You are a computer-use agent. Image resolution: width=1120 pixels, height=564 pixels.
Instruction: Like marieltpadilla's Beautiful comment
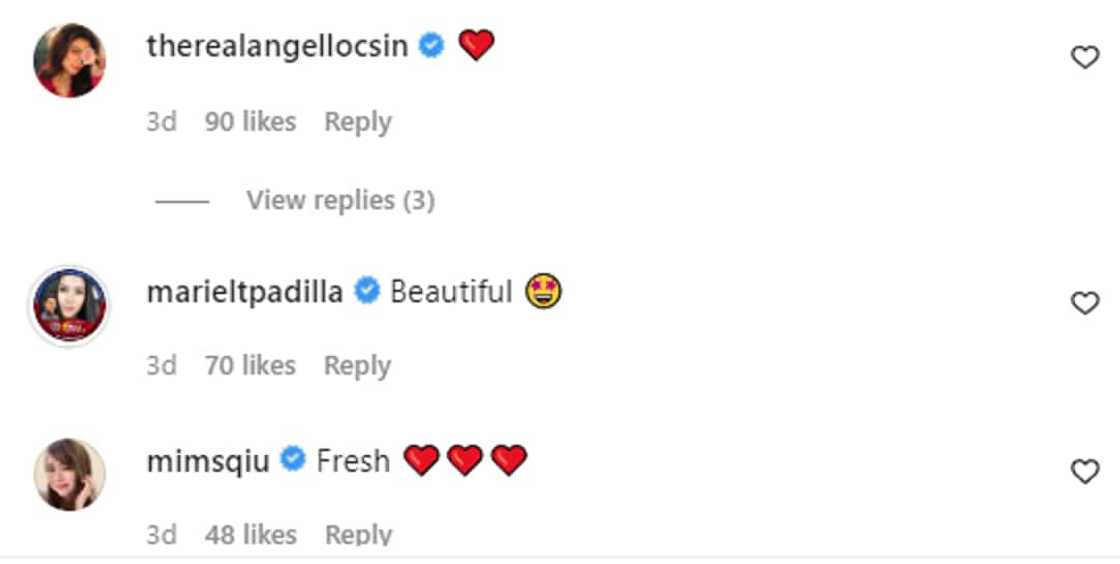coord(1085,303)
